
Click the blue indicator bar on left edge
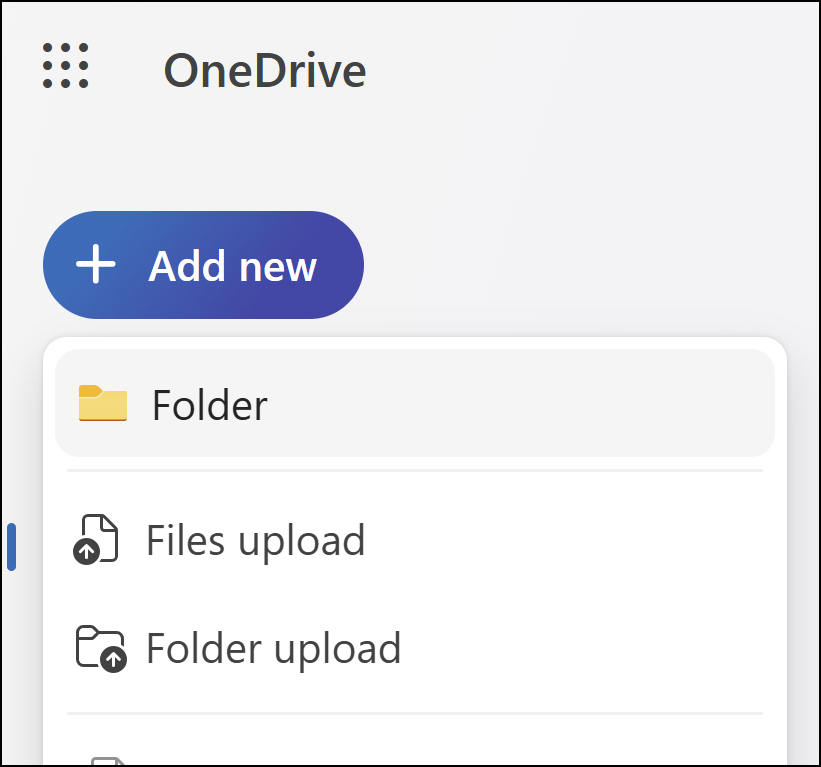11,547
